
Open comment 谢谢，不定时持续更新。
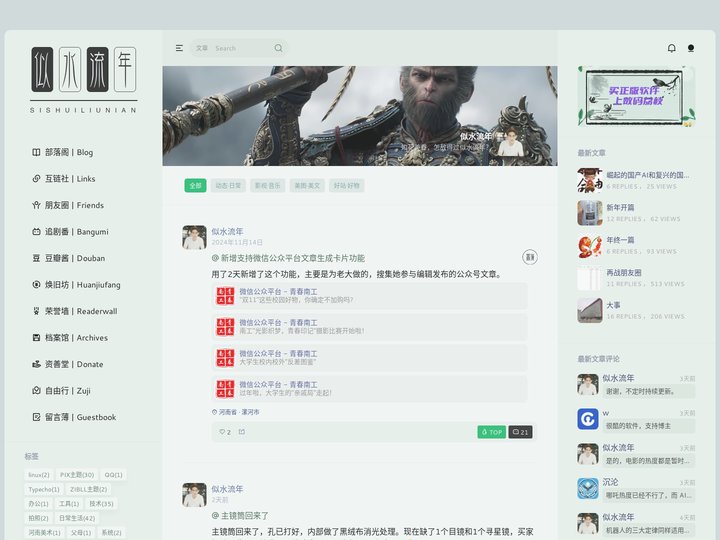648,391
